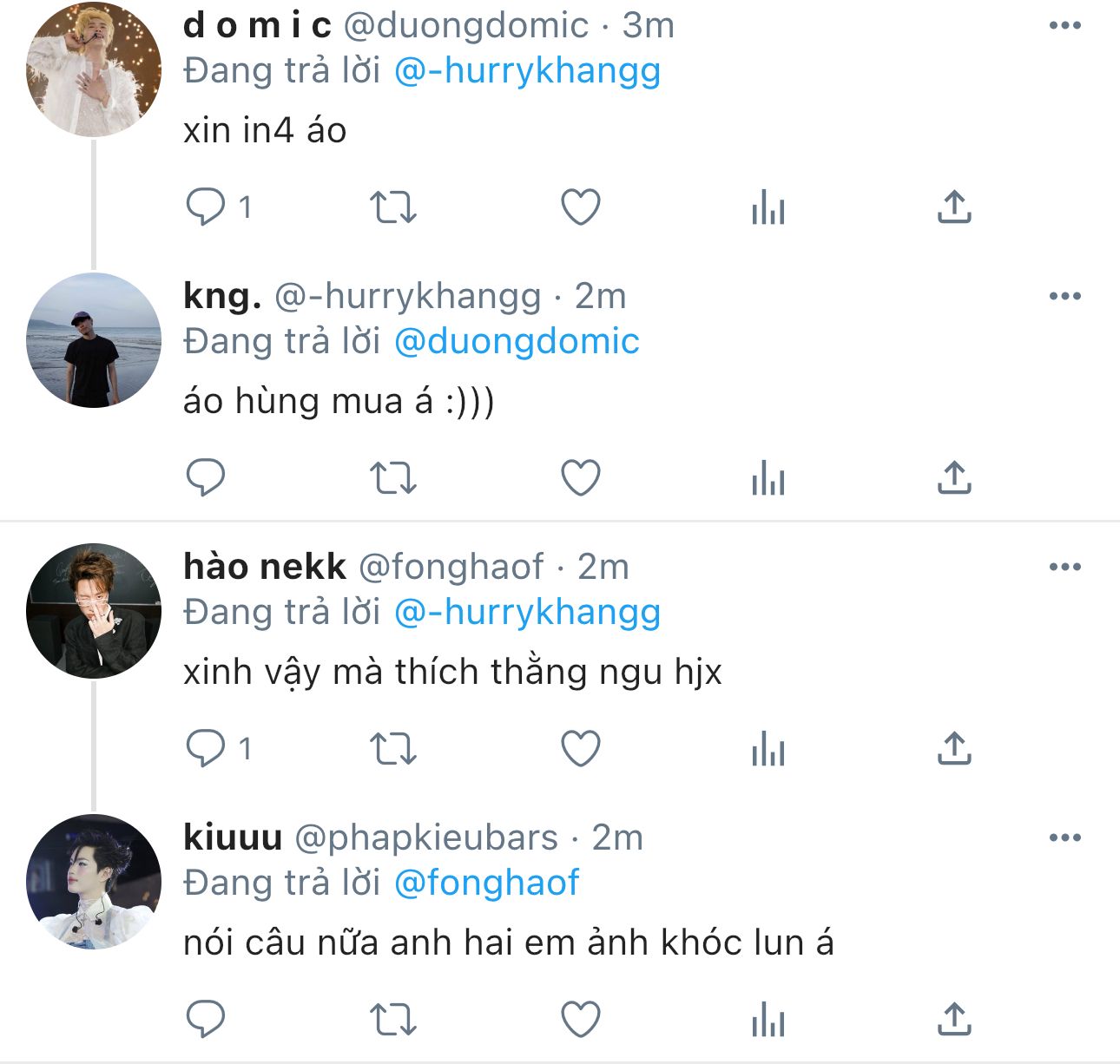Viewport: 1120px width, 1064px height.
Task: Retweet domic's "xin in4 áo" tweet
Action: coord(393,207)
